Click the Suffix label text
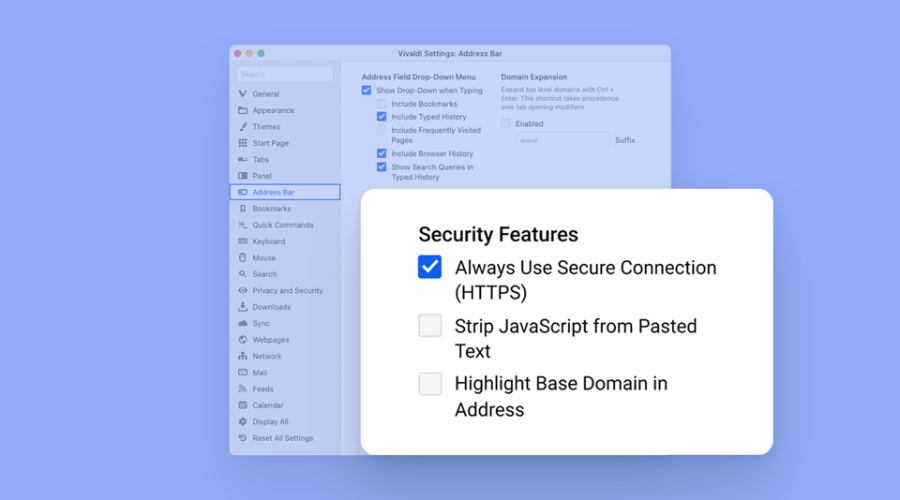The image size is (900, 500). coord(625,140)
